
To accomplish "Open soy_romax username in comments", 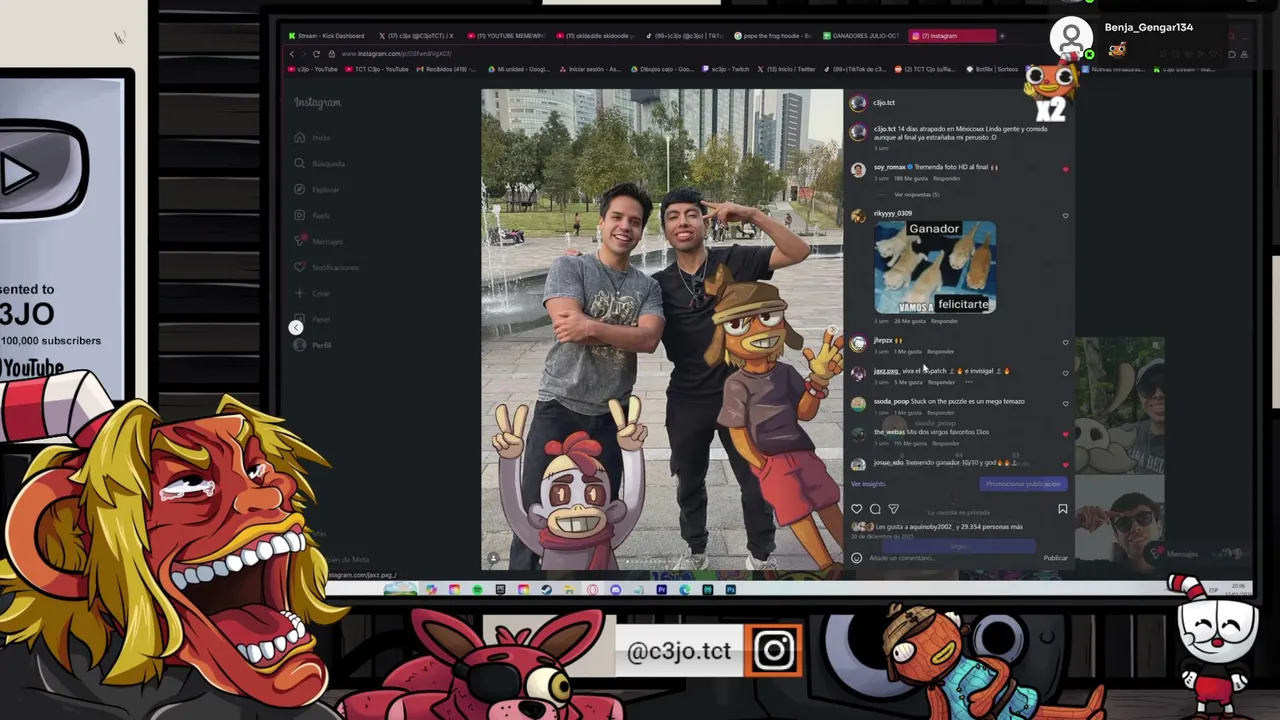I will (889, 167).
